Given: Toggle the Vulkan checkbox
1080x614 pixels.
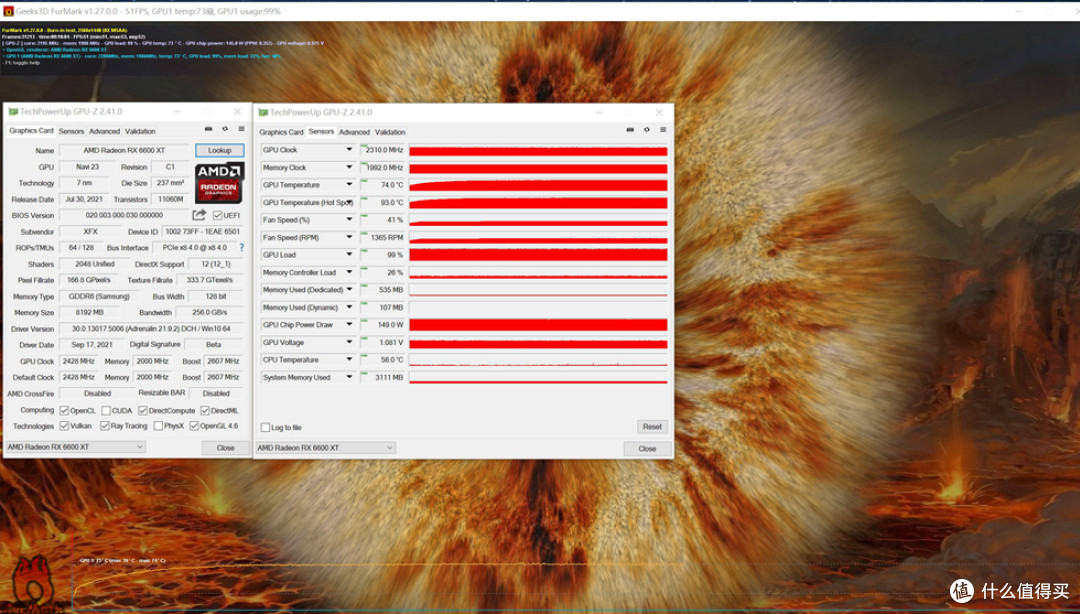Looking at the screenshot, I should tap(64, 426).
